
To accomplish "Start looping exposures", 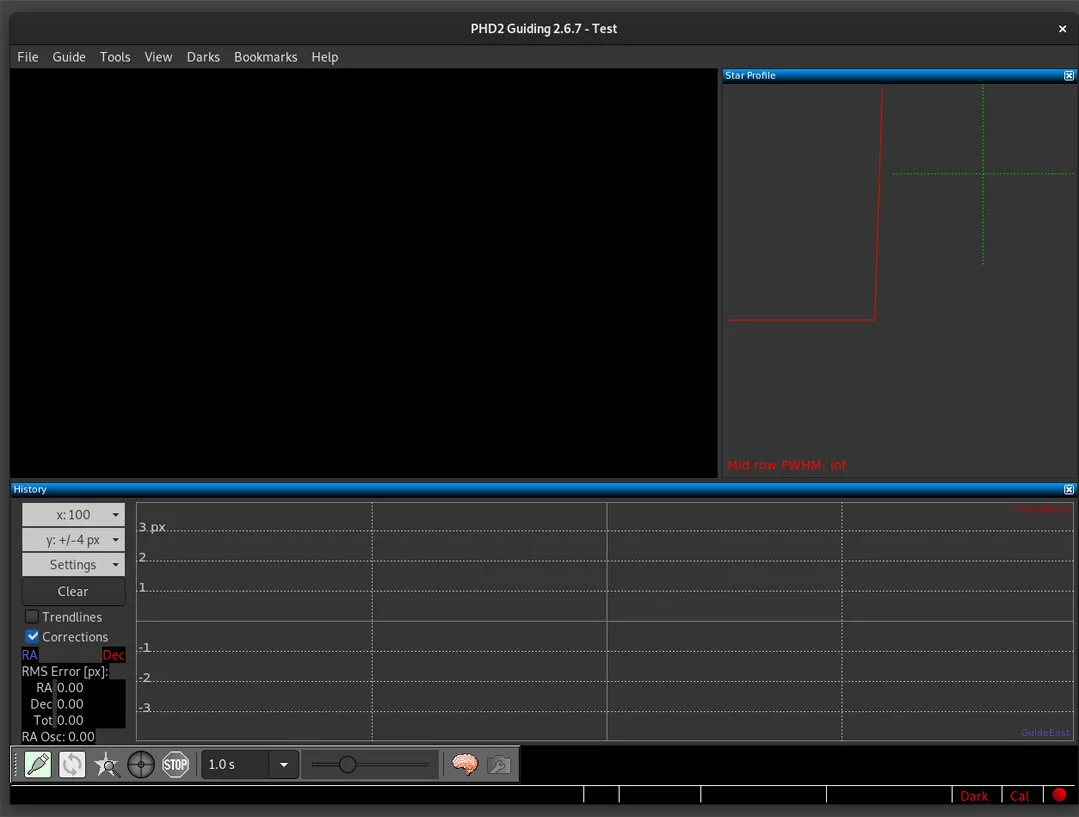I will click(x=72, y=765).
